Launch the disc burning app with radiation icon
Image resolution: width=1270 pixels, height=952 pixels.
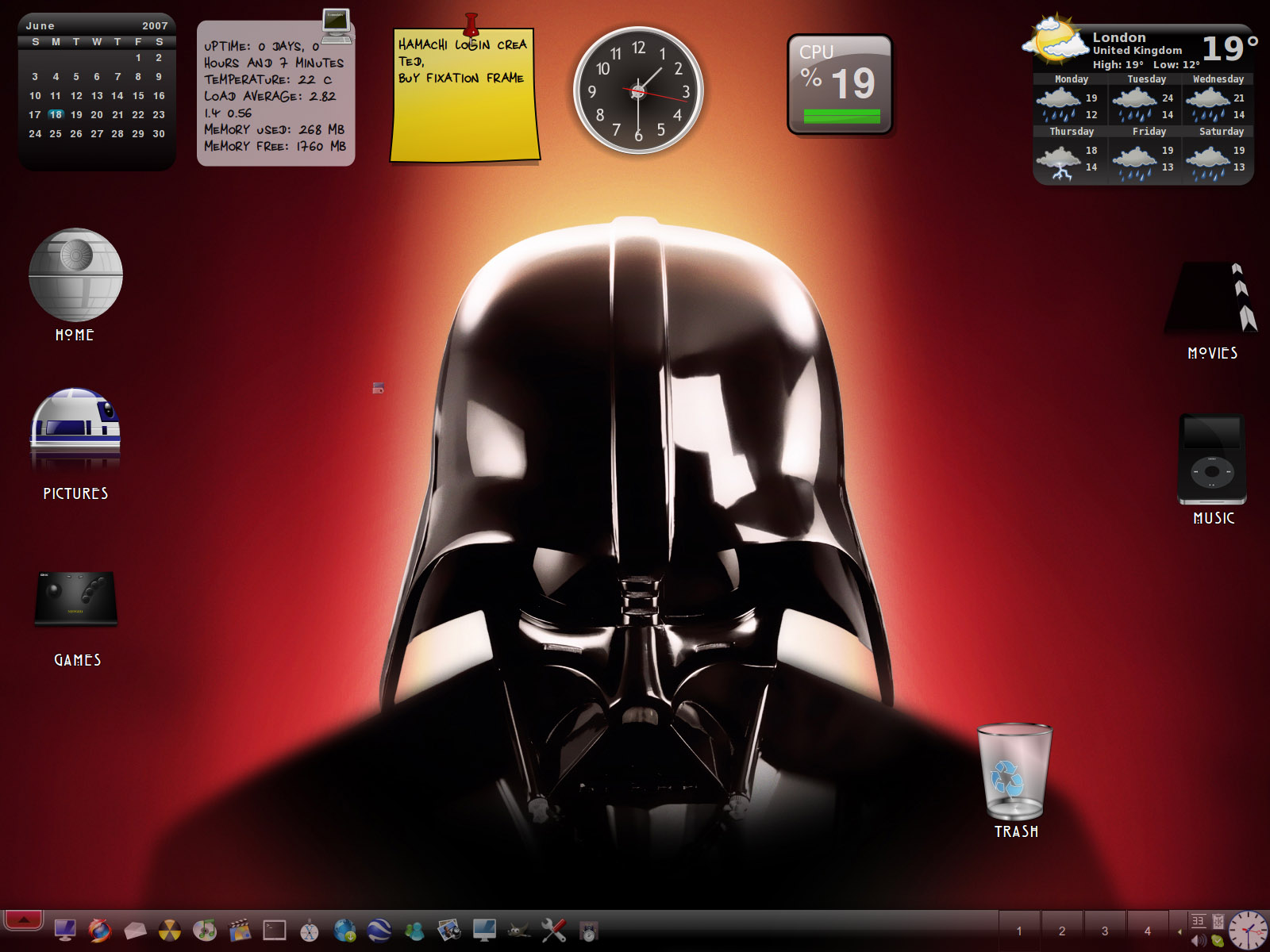170,930
